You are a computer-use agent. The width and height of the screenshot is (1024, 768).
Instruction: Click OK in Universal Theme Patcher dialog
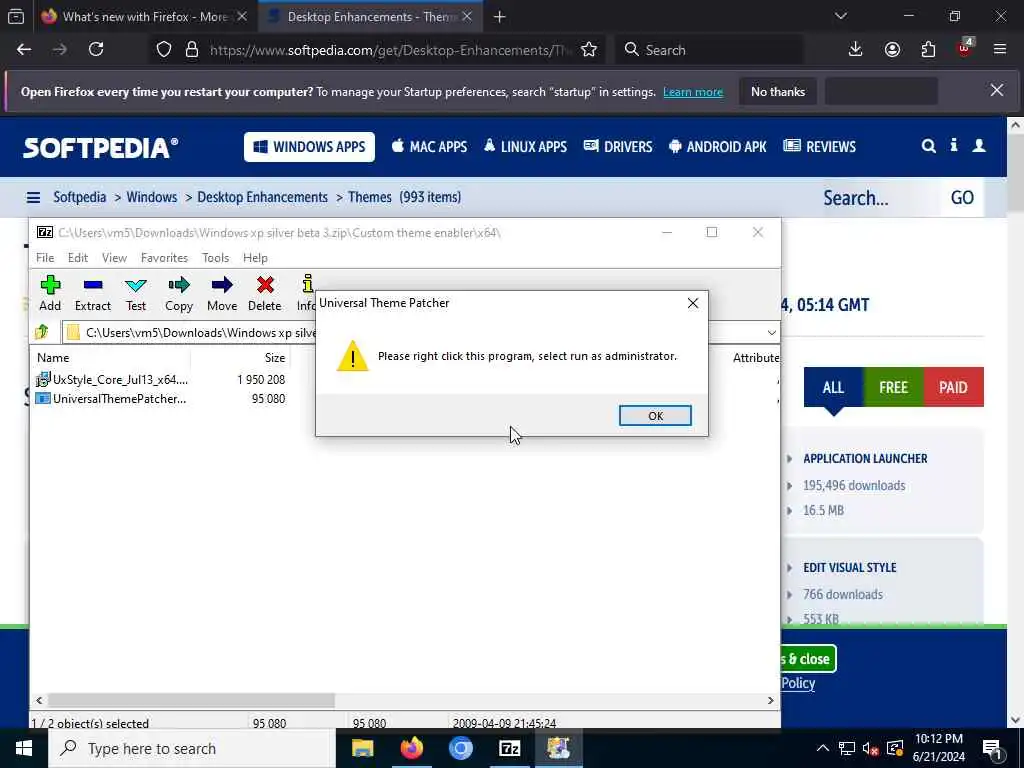[x=655, y=415]
